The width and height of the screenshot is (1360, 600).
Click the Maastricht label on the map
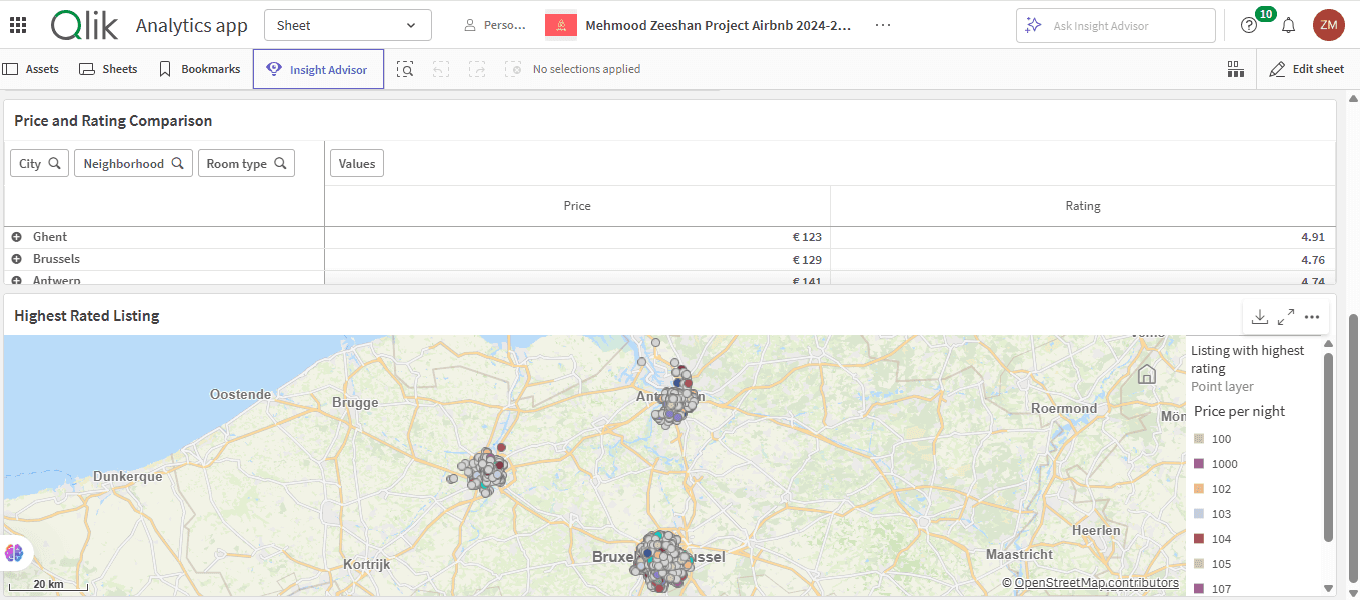point(1019,553)
